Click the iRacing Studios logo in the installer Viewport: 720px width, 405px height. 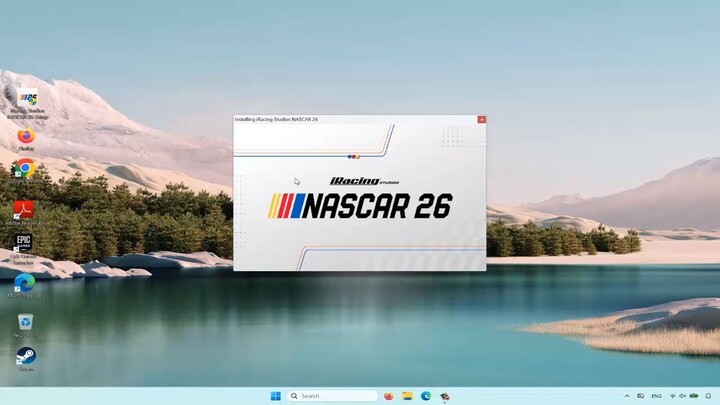tap(364, 181)
